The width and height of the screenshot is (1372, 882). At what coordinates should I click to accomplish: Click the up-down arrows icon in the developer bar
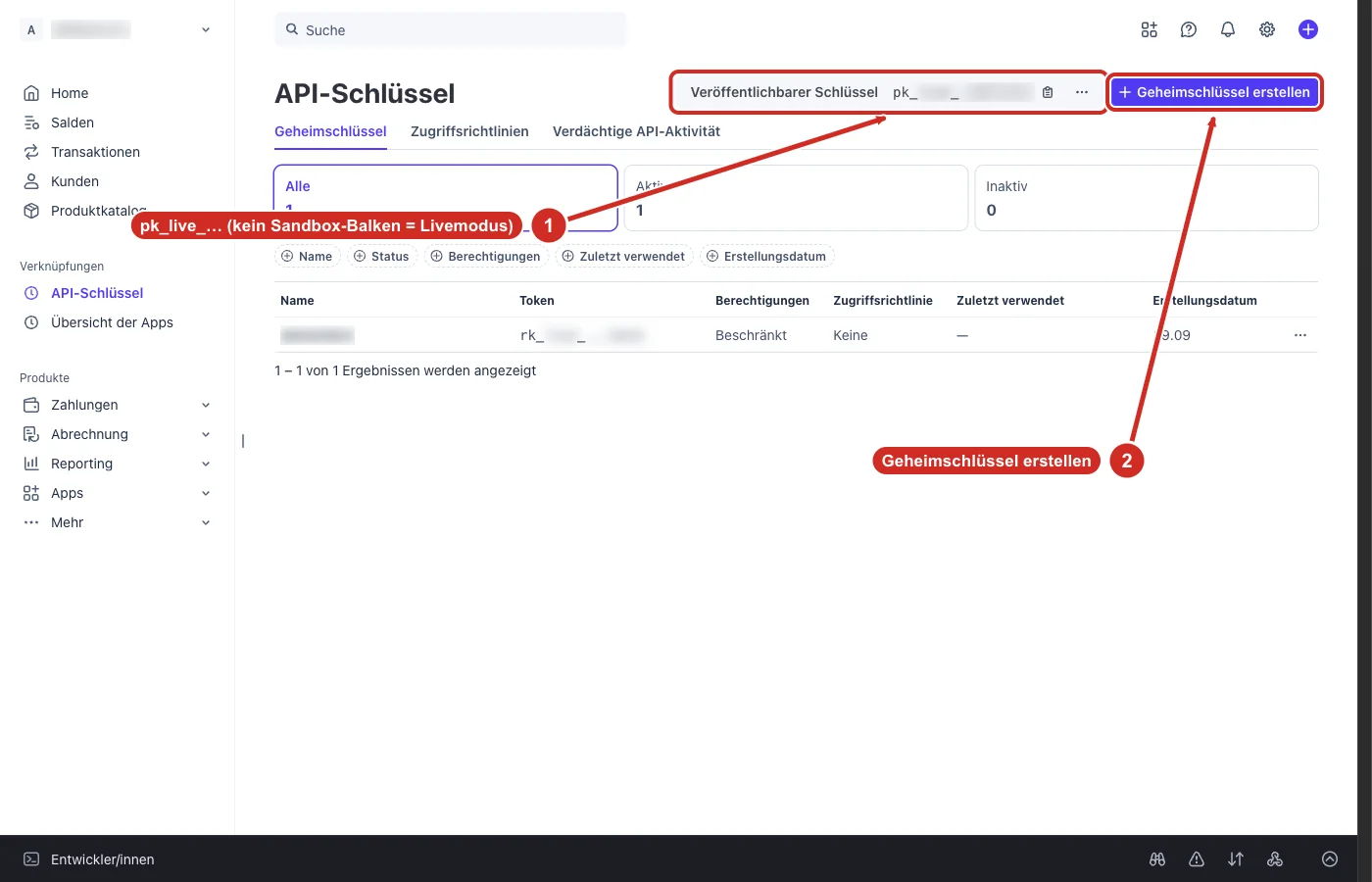coord(1236,859)
